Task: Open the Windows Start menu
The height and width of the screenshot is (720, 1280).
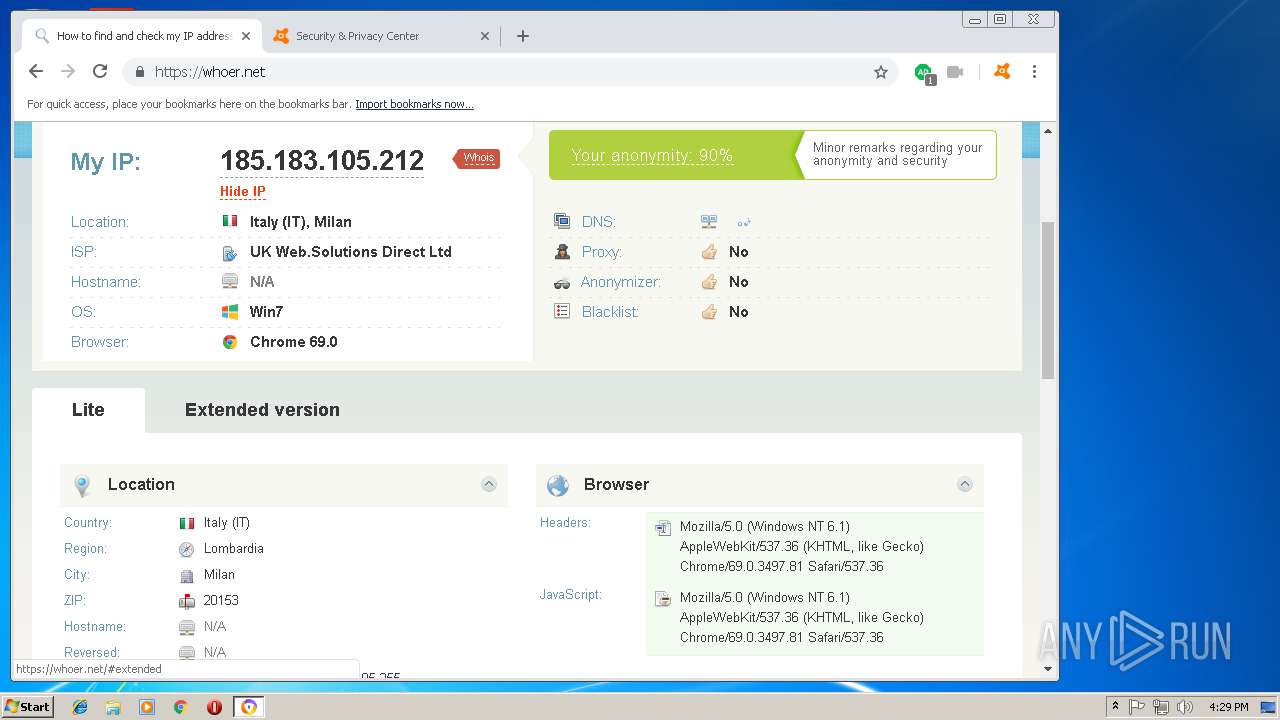Action: pyautogui.click(x=28, y=706)
